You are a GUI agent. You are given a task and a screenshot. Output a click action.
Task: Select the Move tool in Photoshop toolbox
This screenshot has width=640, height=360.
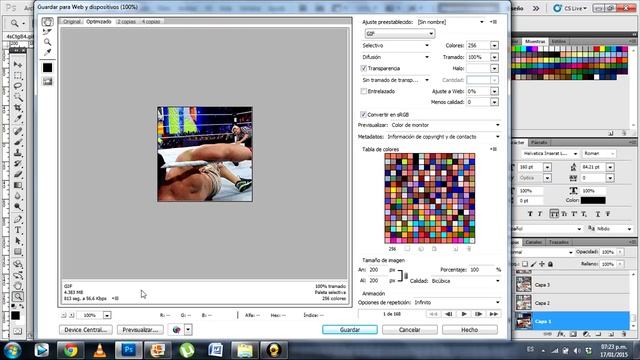click(x=18, y=64)
